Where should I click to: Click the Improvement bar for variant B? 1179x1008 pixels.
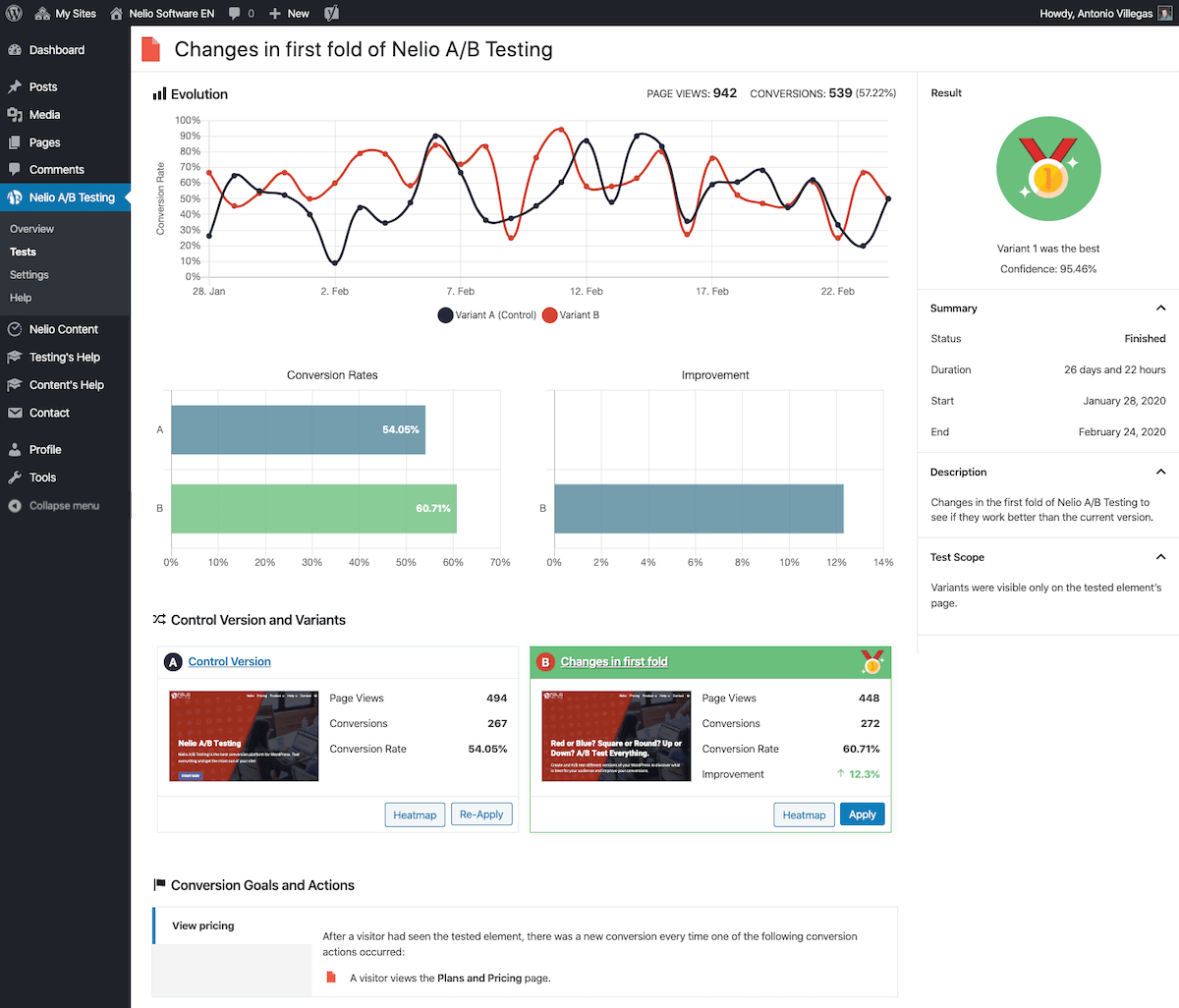click(x=699, y=508)
